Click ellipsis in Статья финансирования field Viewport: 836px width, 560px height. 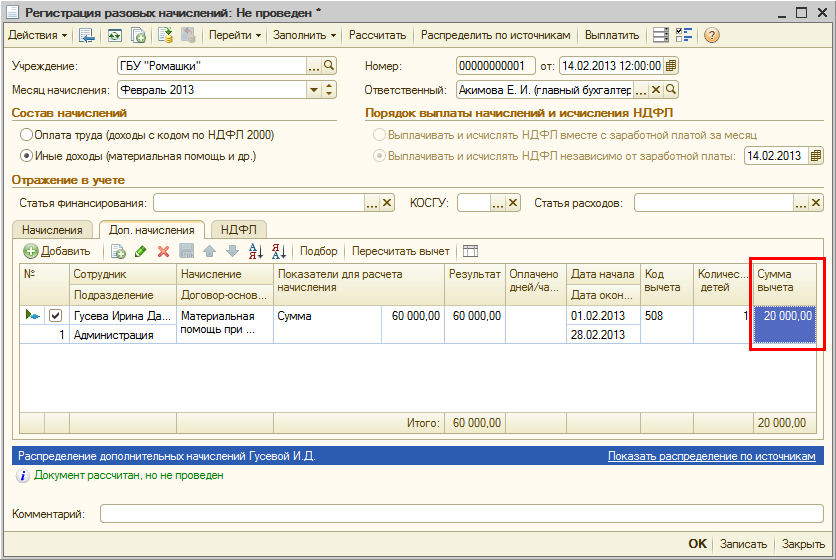tap(372, 203)
